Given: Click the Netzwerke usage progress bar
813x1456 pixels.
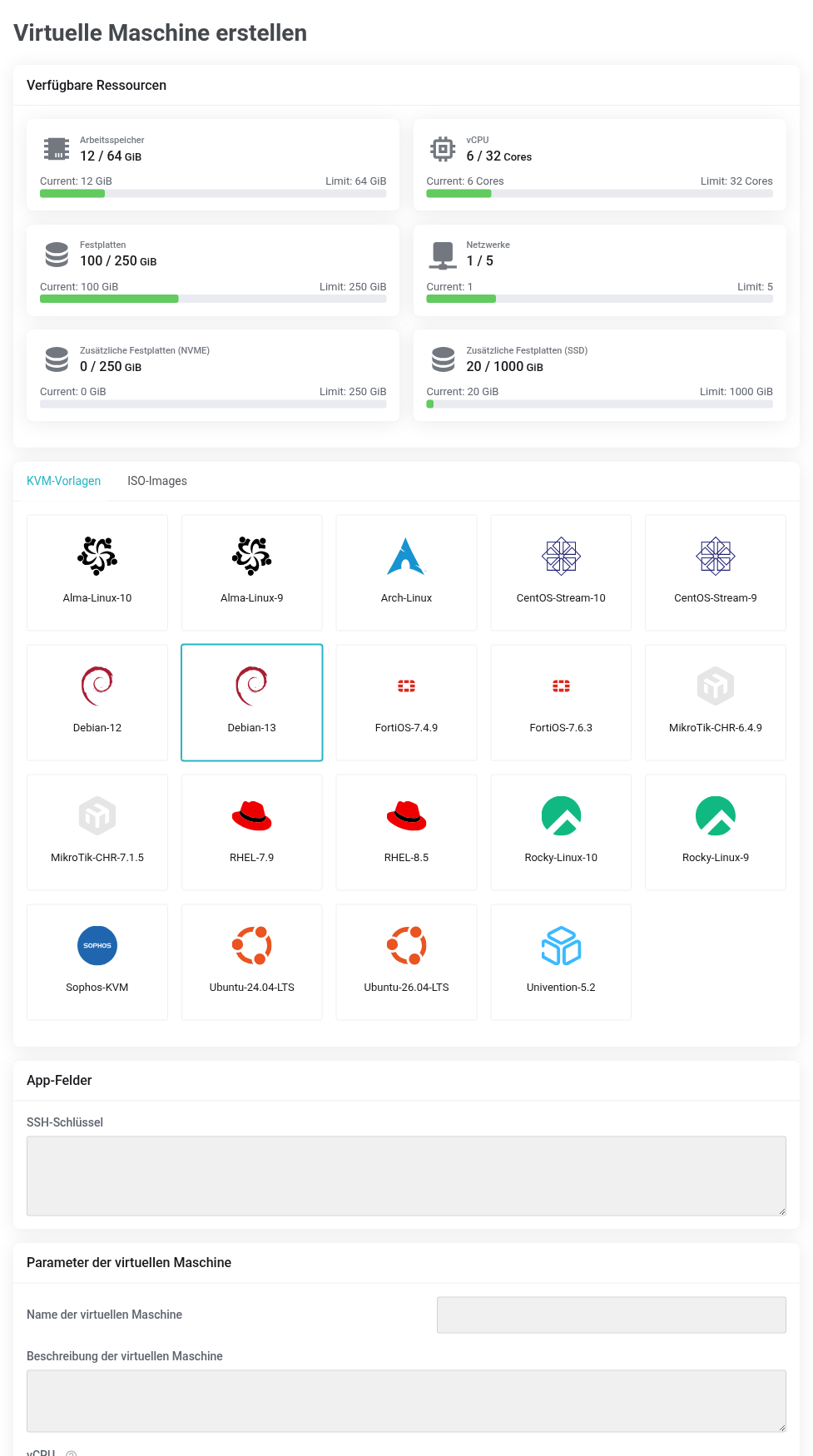Looking at the screenshot, I should pyautogui.click(x=599, y=299).
